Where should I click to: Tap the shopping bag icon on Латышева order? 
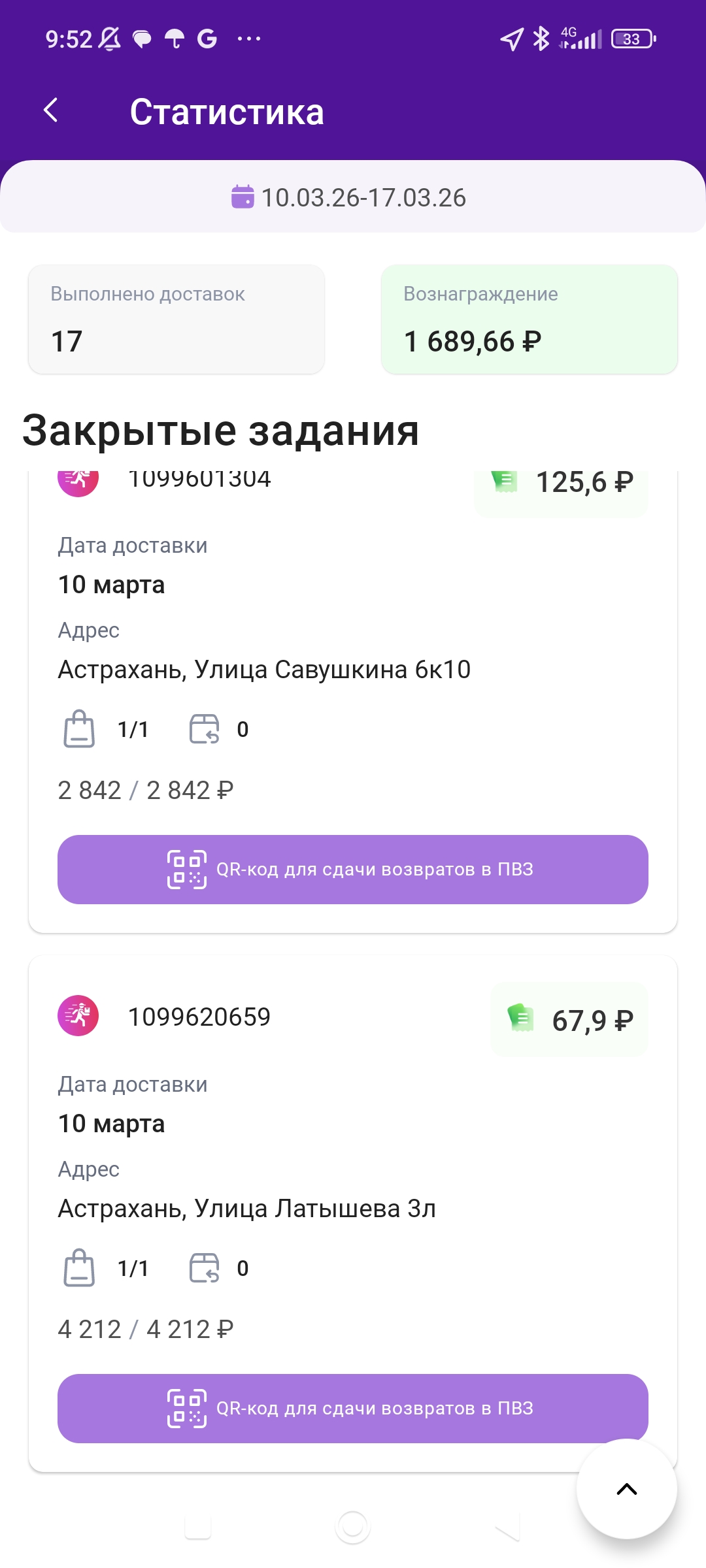pos(79,1267)
